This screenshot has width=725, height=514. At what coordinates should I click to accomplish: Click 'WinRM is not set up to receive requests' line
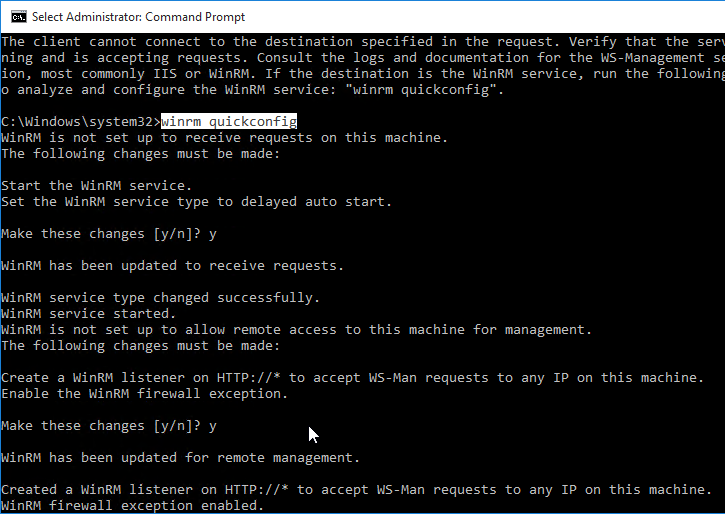(x=225, y=138)
